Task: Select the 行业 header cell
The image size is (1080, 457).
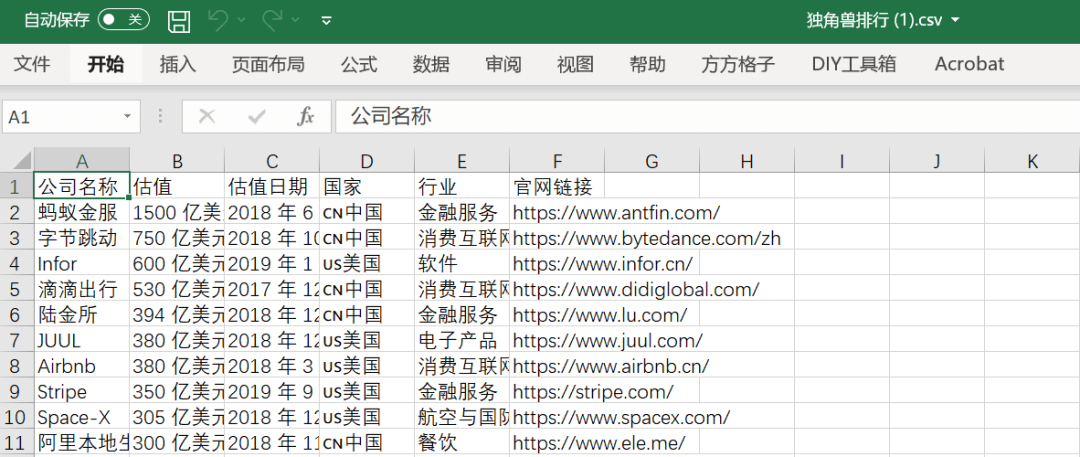Action: (x=462, y=187)
